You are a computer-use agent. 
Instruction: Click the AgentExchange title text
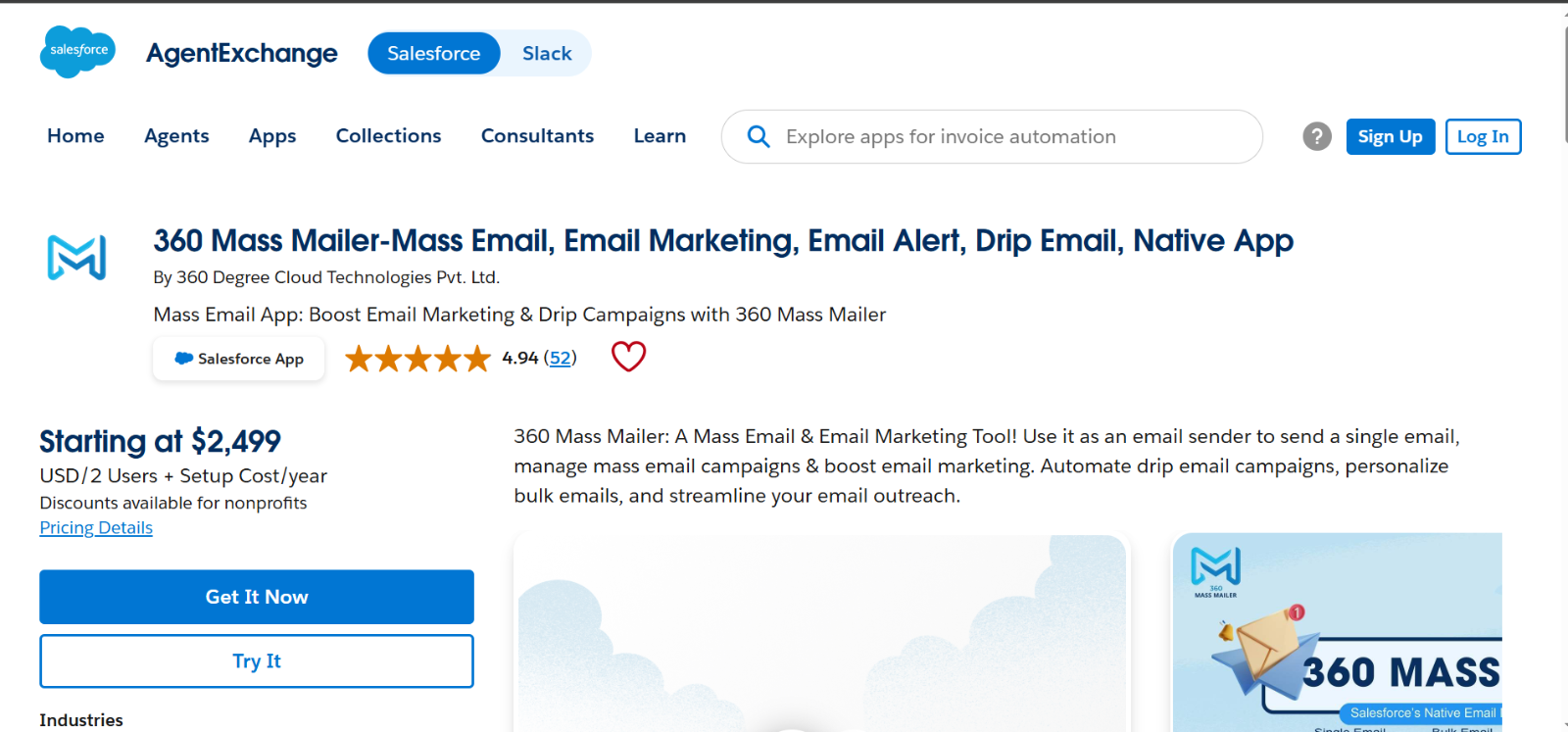241,53
